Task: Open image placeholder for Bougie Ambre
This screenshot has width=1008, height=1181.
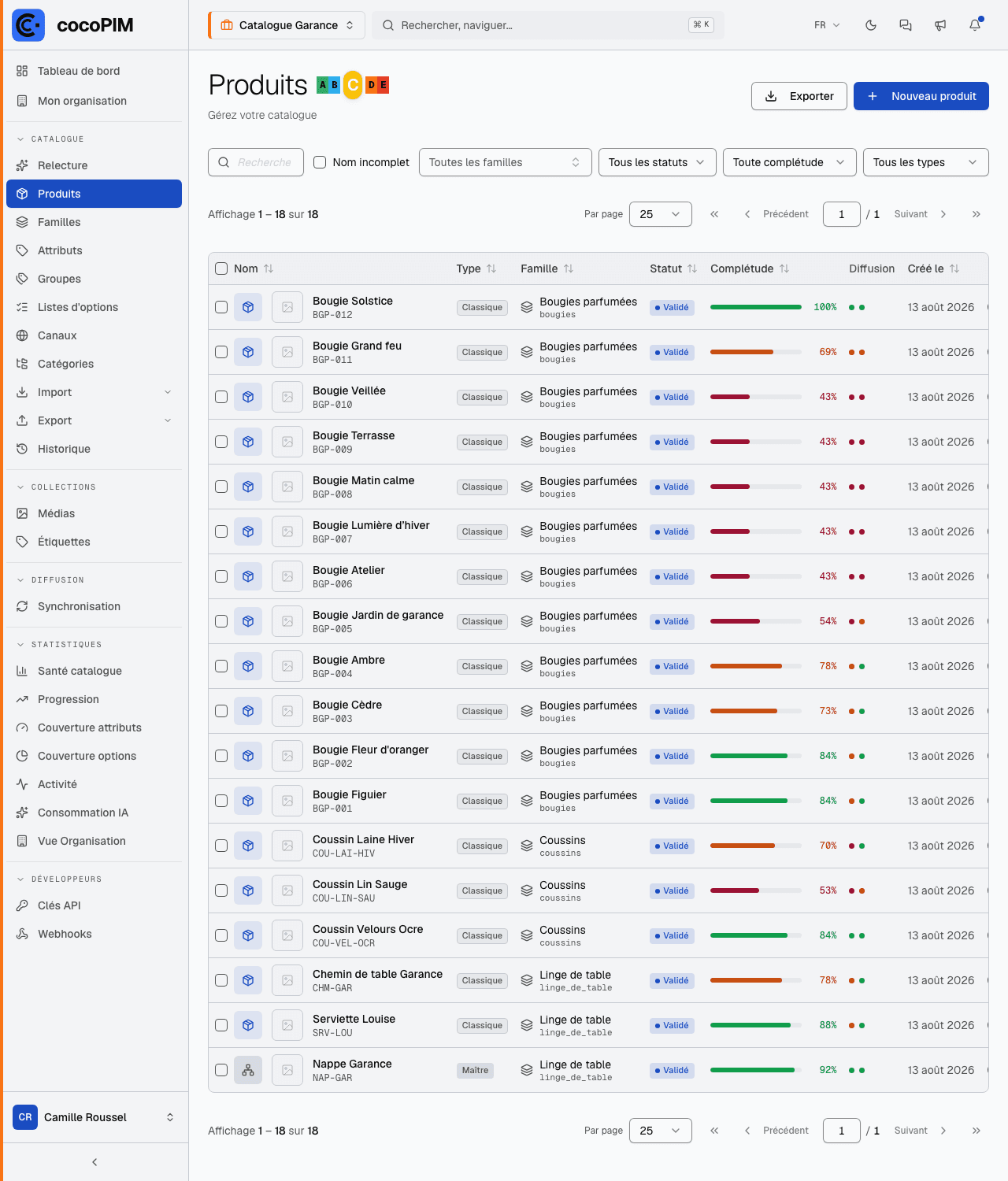Action: [x=287, y=666]
